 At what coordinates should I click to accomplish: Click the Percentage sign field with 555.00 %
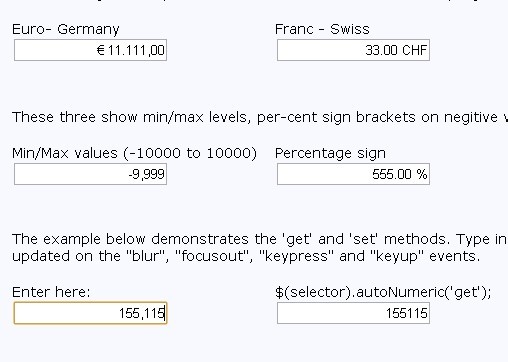(x=353, y=174)
